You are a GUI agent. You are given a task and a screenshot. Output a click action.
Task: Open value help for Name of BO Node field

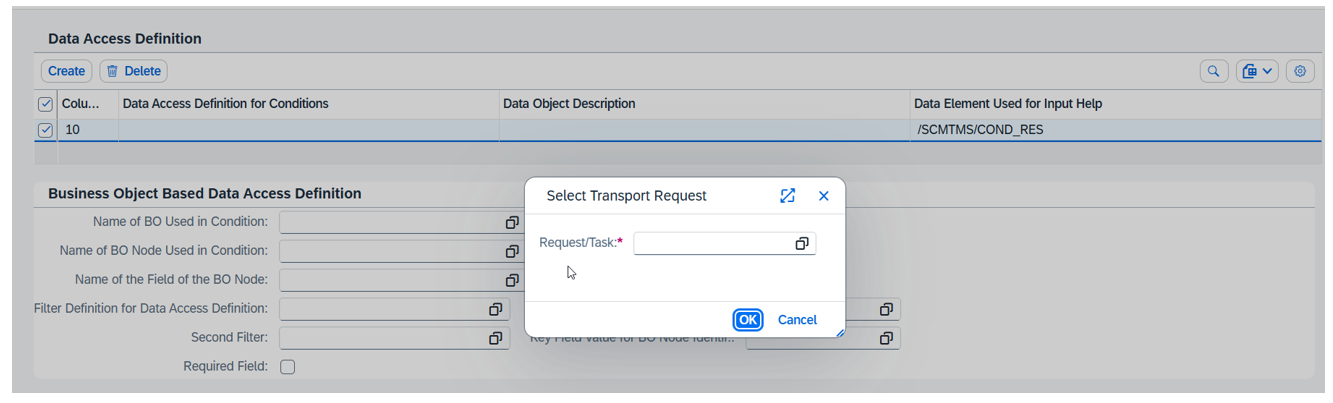coord(511,251)
